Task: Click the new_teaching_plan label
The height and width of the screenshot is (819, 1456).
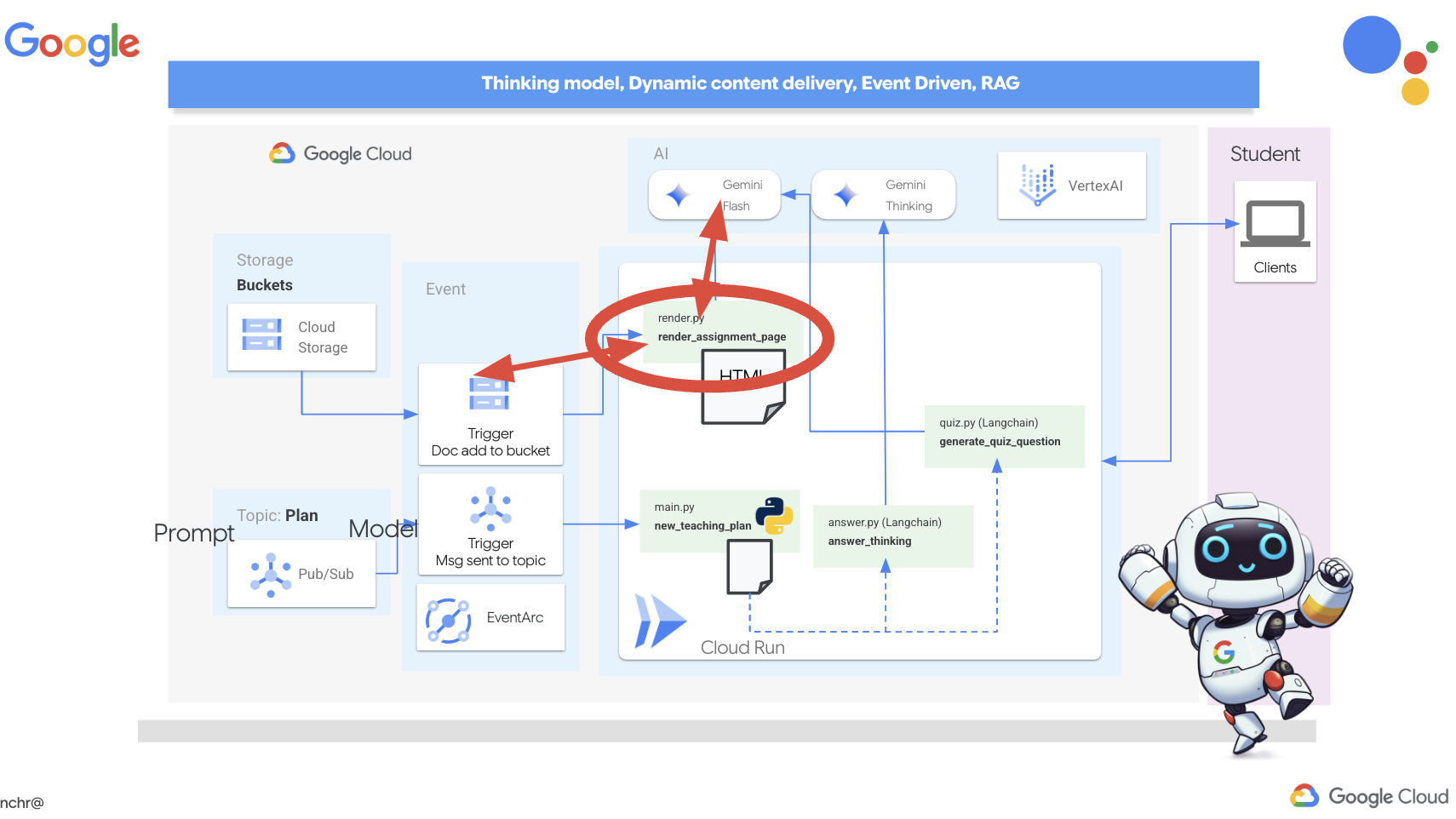Action: 702,526
